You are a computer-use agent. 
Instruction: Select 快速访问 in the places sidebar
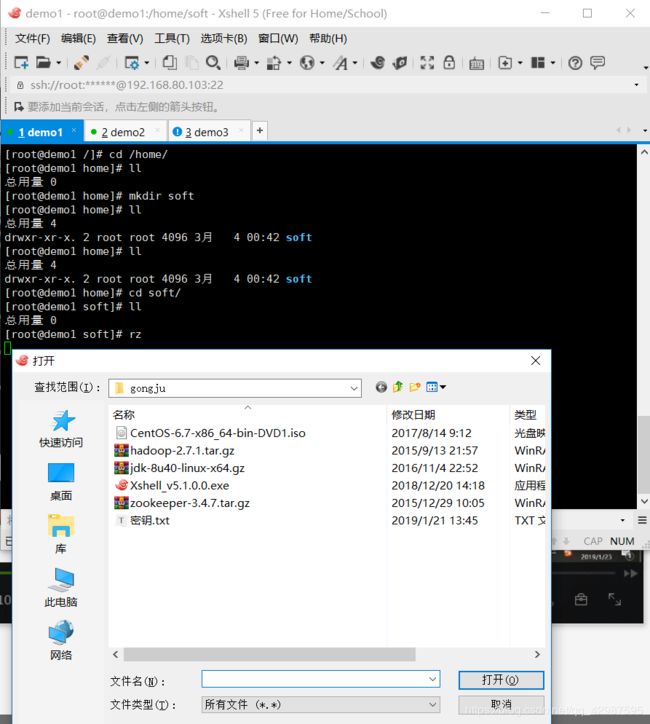[x=61, y=429]
